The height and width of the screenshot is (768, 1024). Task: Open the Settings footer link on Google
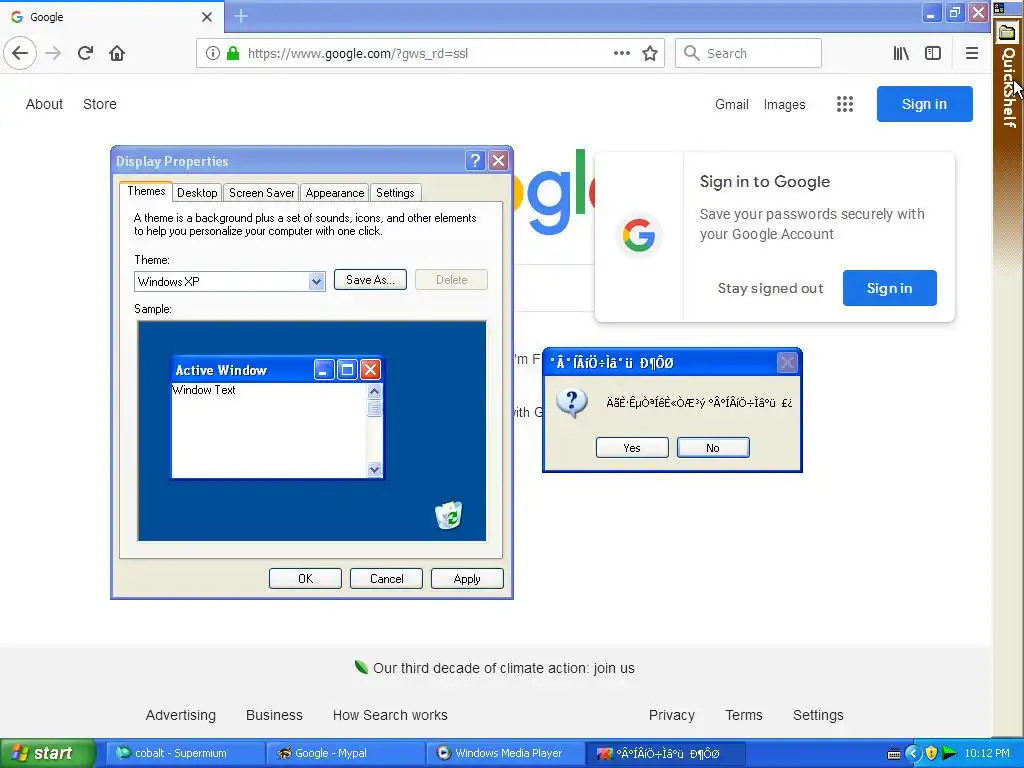(x=818, y=715)
